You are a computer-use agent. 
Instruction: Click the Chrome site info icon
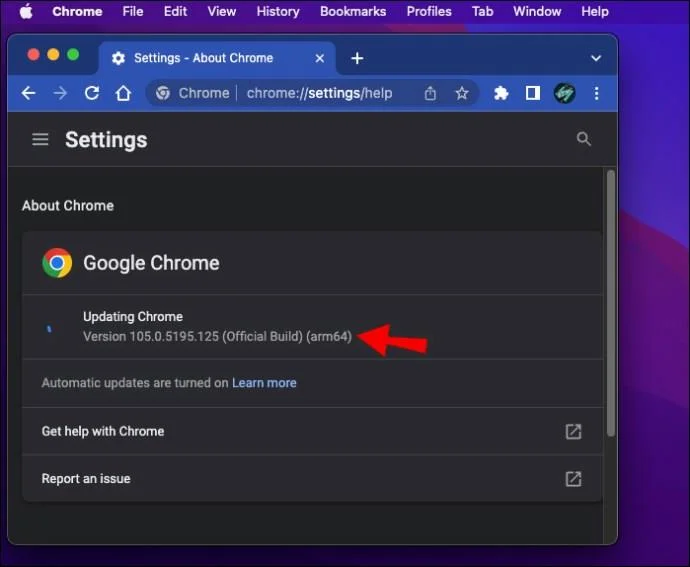[163, 93]
